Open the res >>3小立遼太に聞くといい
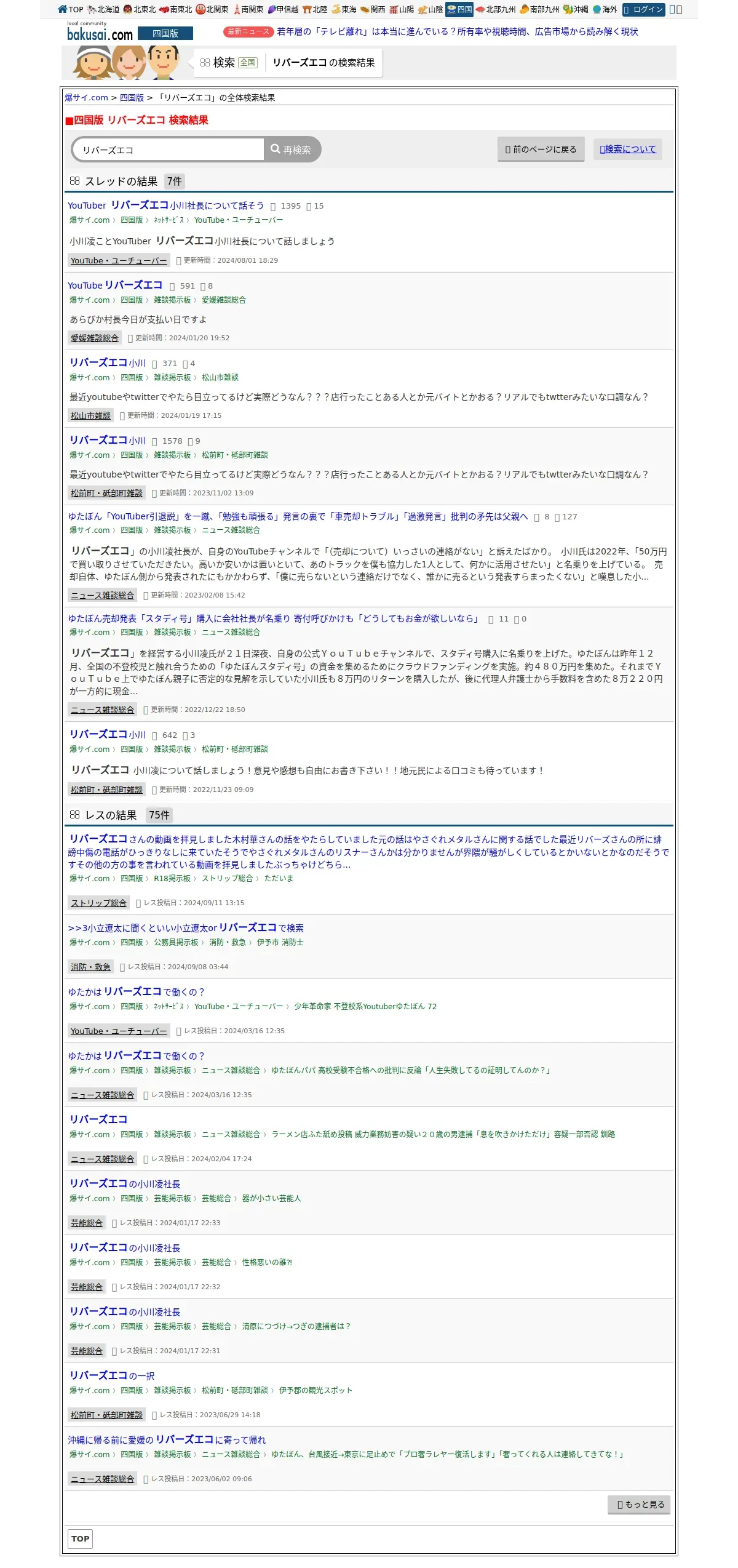This screenshot has width=738, height=1568. (x=186, y=927)
